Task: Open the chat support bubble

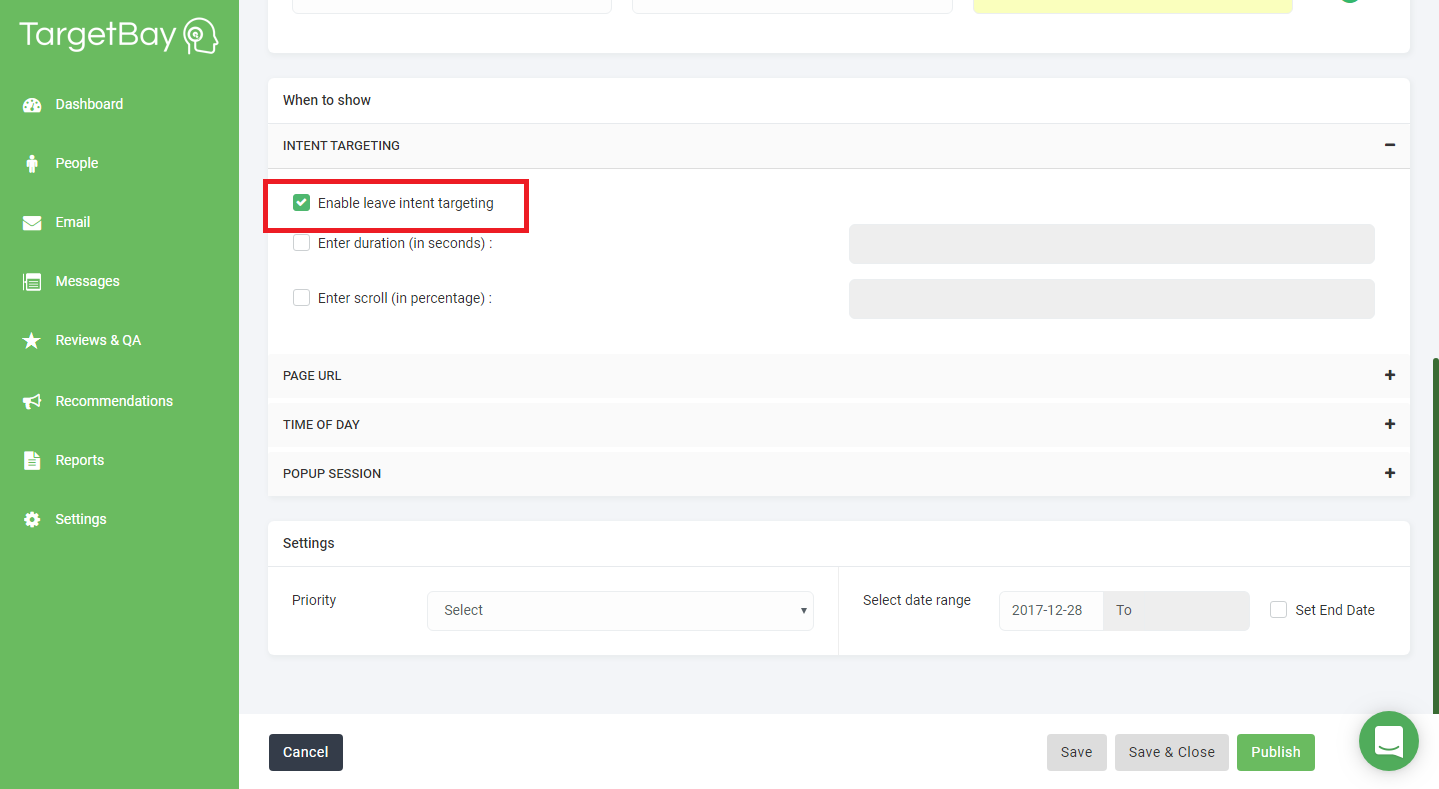Action: click(x=1389, y=741)
